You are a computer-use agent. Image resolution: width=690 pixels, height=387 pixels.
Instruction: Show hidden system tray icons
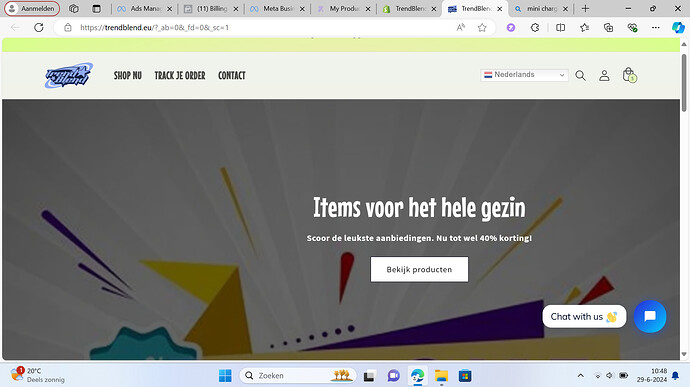tap(580, 376)
